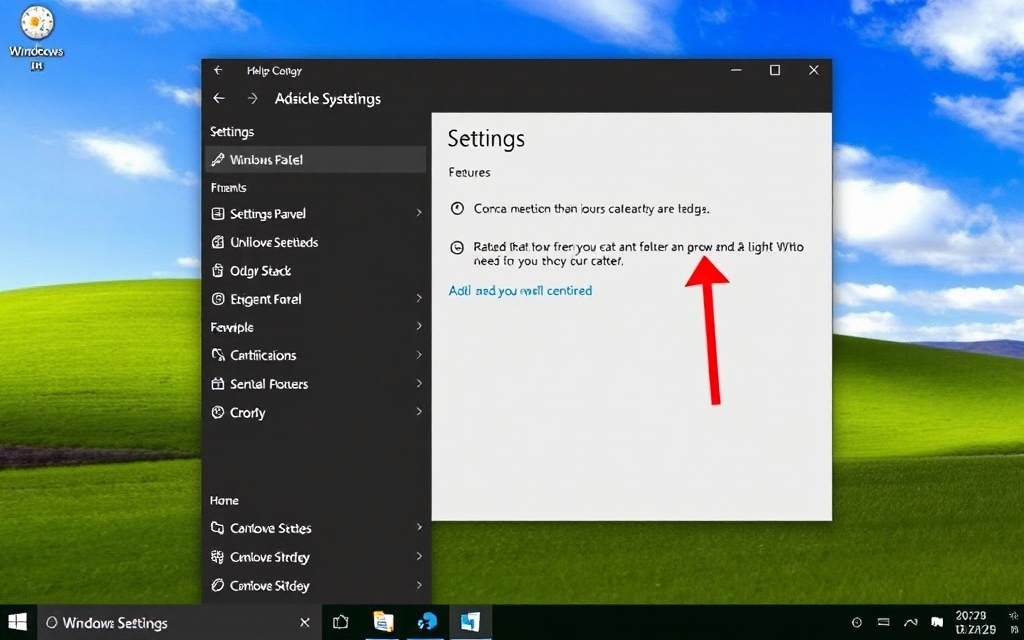
Task: Open Sental Forters entry
Action: coord(315,384)
